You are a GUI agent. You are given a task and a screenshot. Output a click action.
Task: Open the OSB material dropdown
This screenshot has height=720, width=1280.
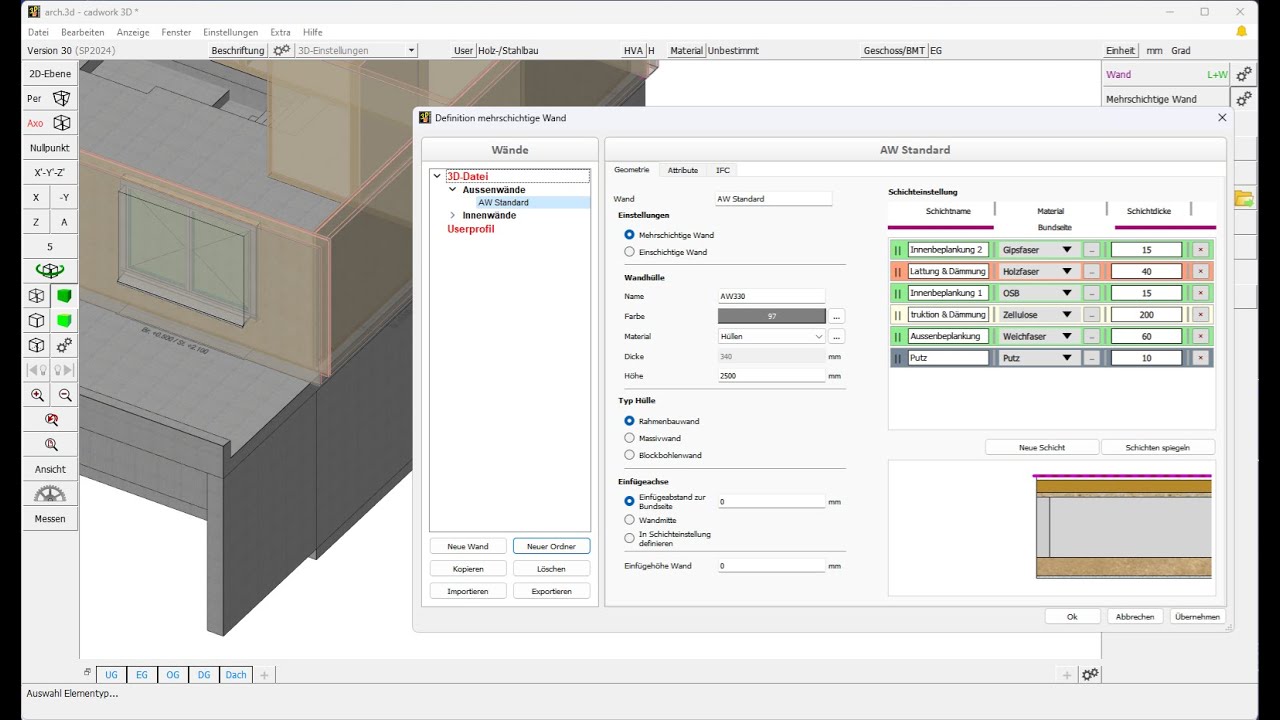pos(1040,293)
